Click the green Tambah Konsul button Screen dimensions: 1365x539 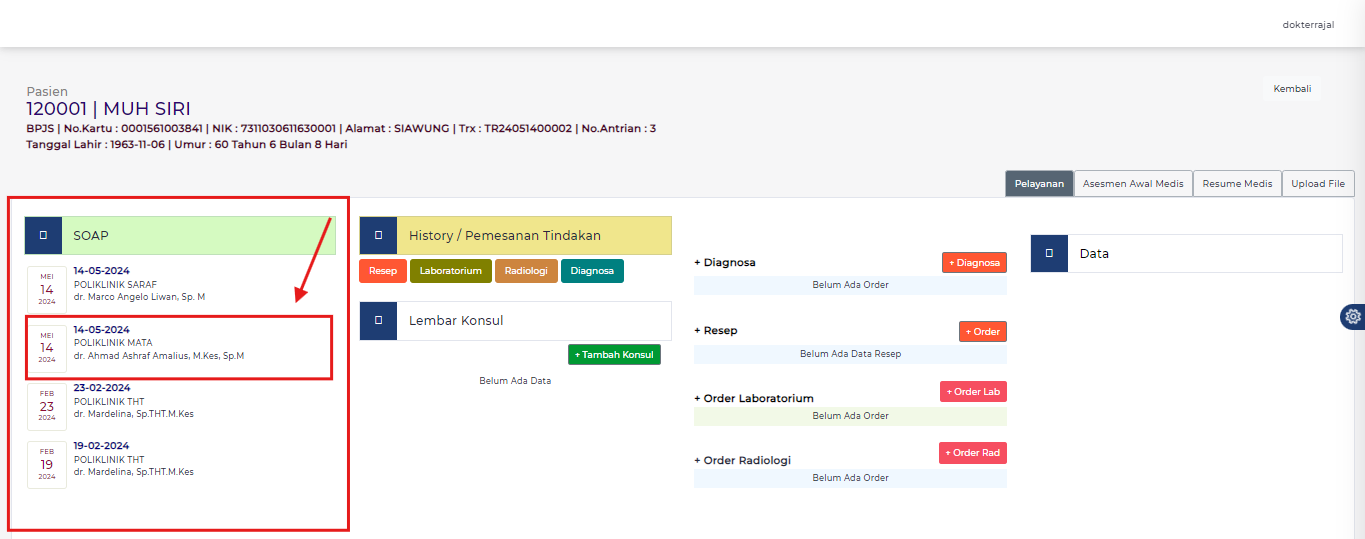click(614, 355)
